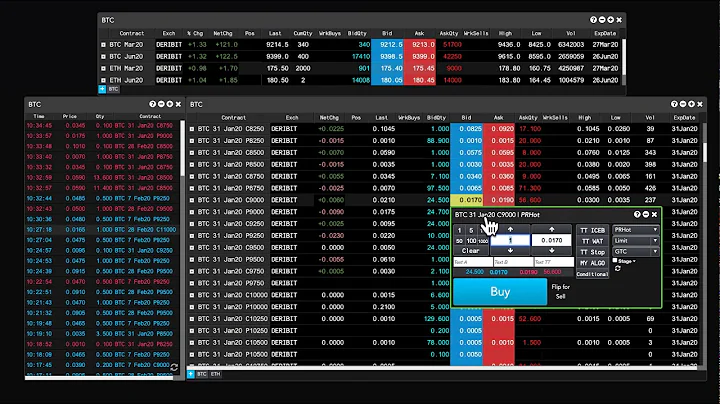This screenshot has height=404, width=720.
Task: Click the 0.0920 ask for C8250
Action: click(x=499, y=129)
